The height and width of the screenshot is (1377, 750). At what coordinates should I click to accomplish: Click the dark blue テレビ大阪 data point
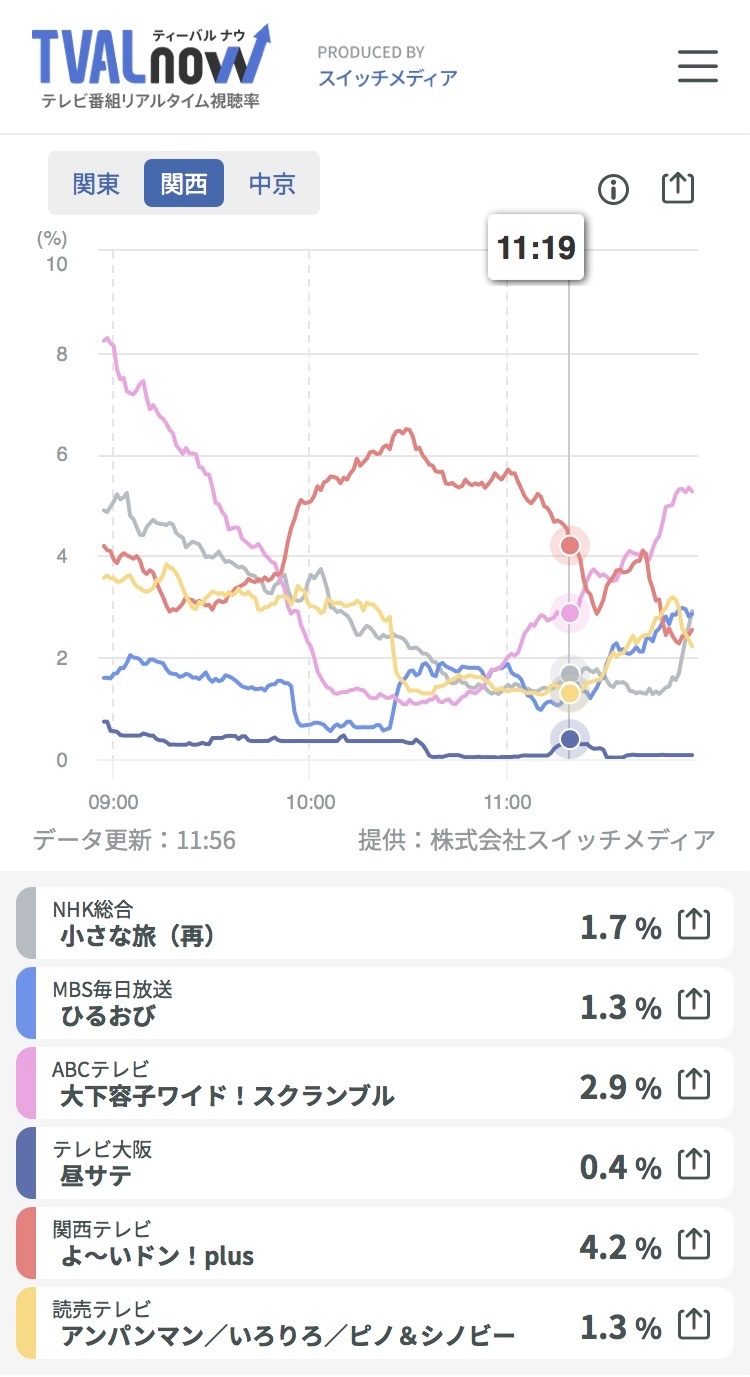click(x=570, y=739)
